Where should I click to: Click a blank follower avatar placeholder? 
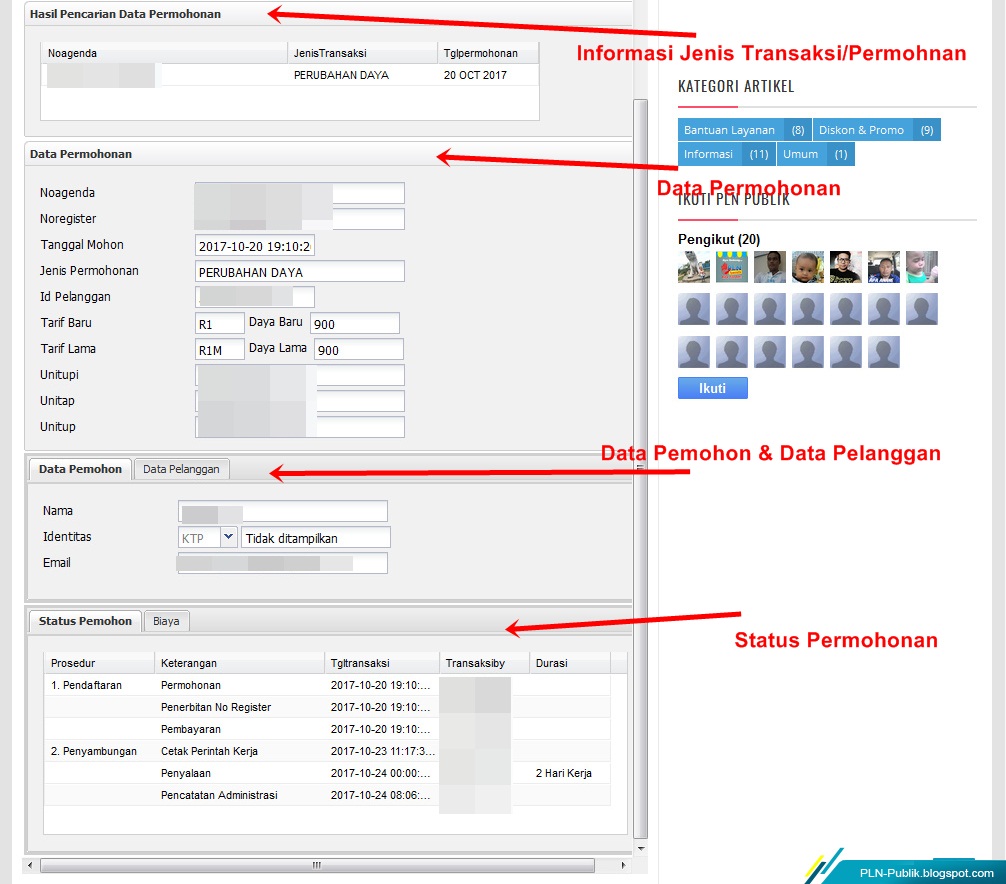(x=693, y=309)
